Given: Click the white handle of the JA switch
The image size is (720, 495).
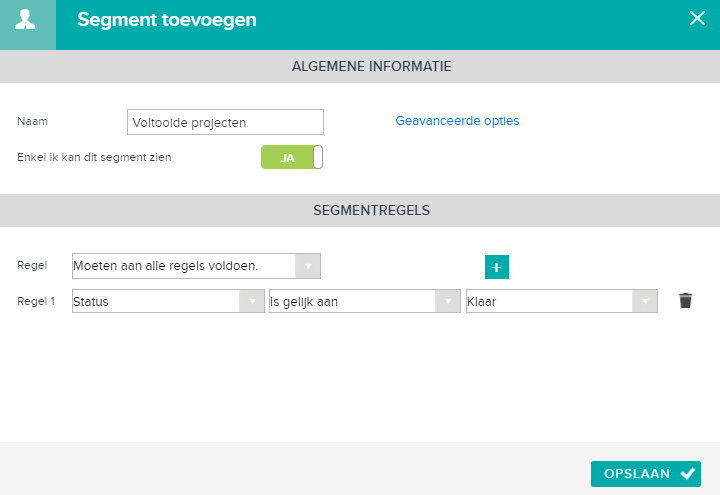Looking at the screenshot, I should click(318, 157).
